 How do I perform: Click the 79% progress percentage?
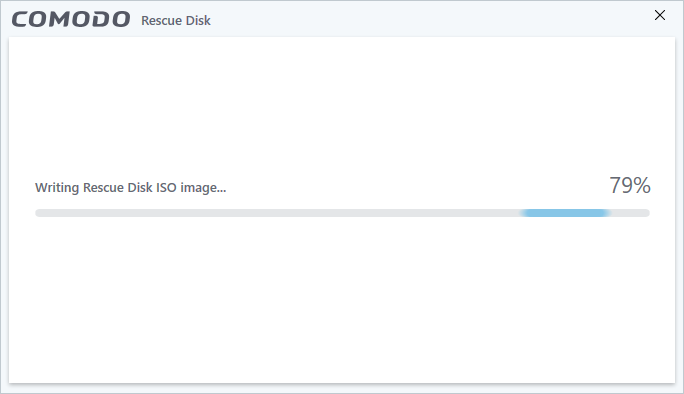pyautogui.click(x=629, y=185)
